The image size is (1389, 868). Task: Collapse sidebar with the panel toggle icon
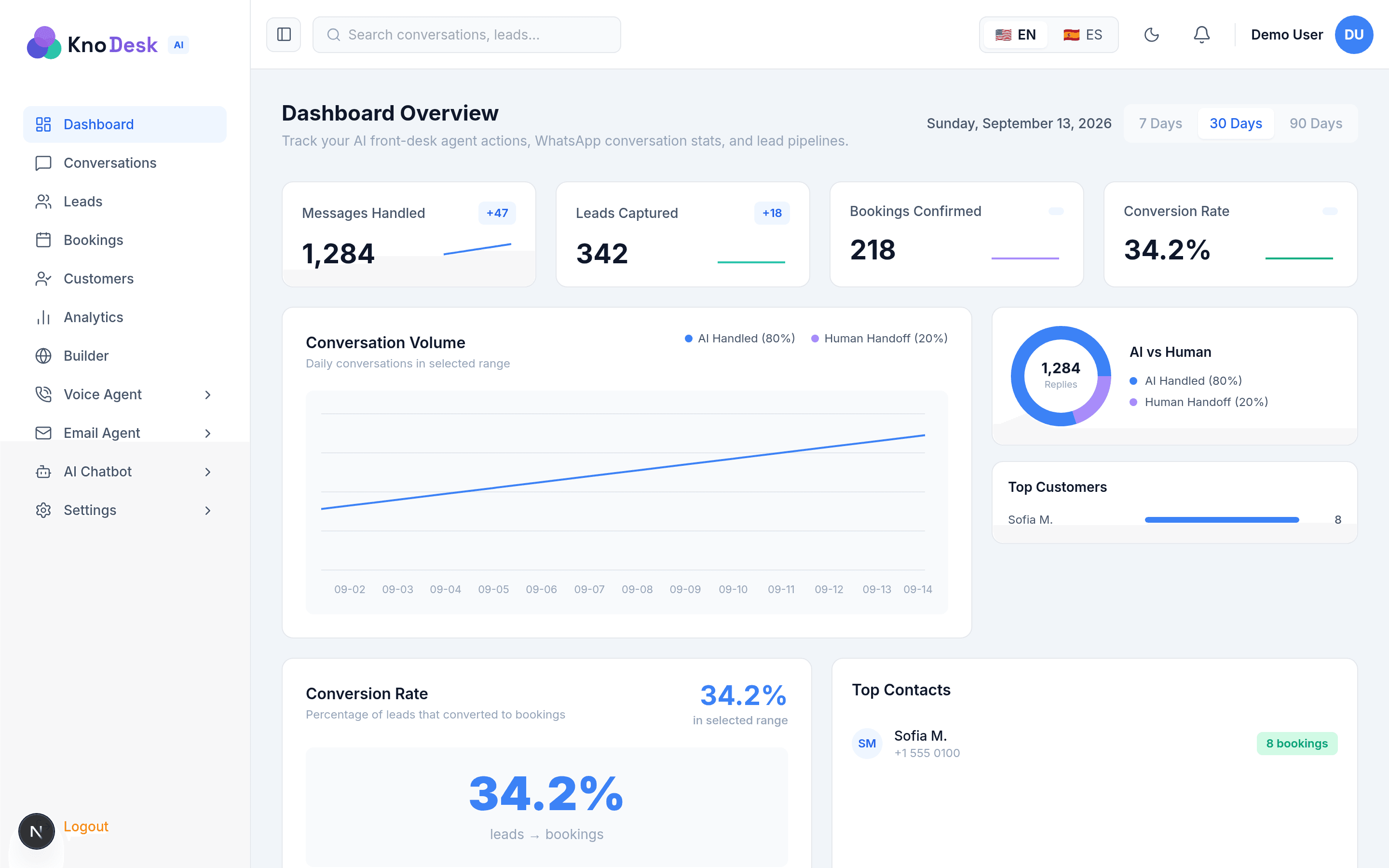tap(284, 34)
